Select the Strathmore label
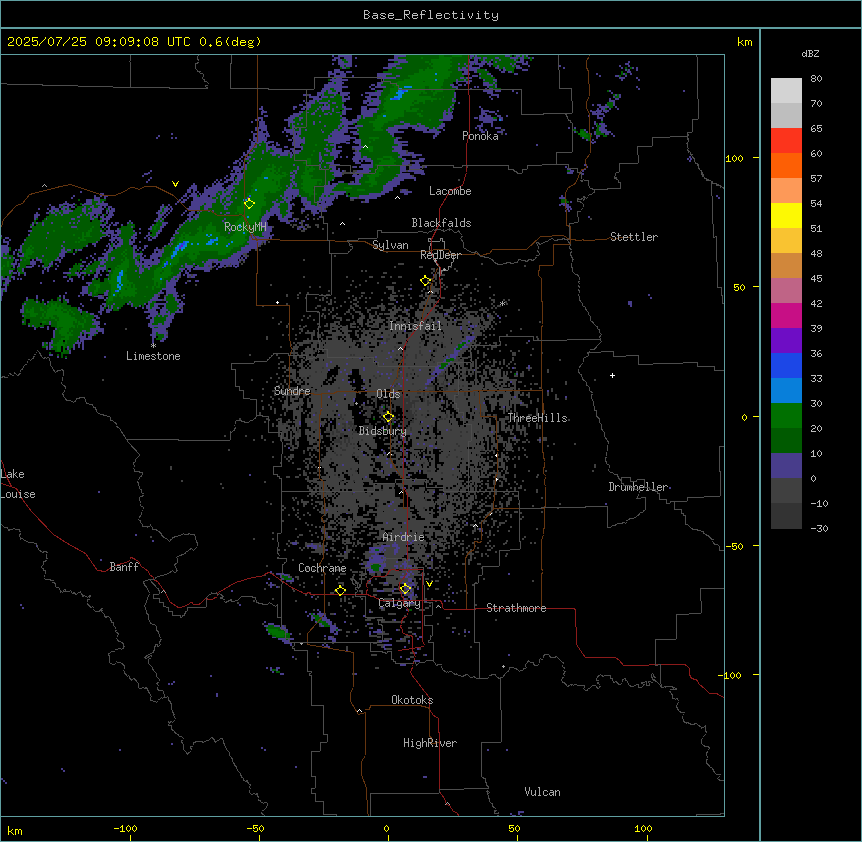 click(516, 608)
